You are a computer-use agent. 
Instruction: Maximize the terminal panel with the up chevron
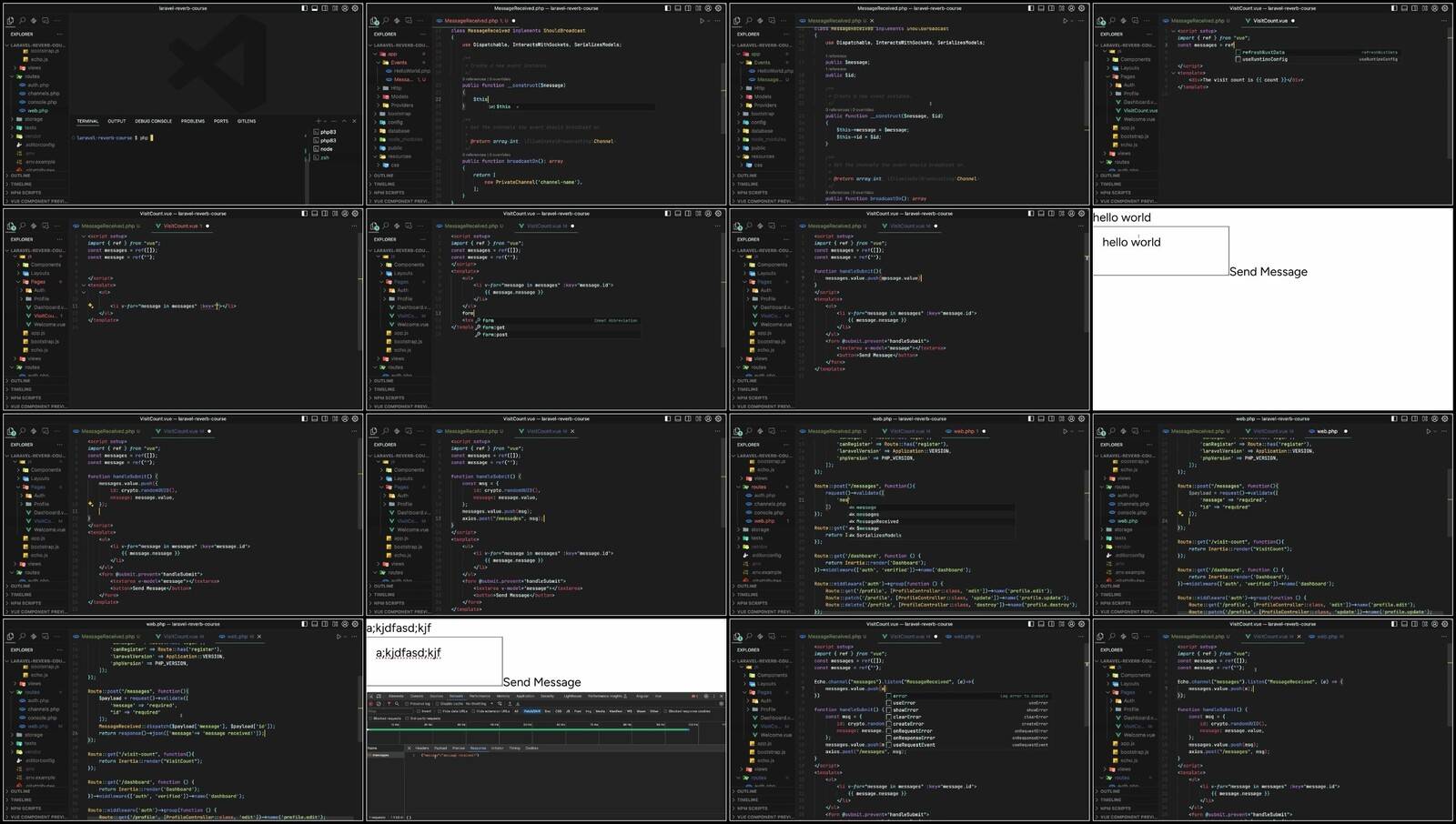pyautogui.click(x=344, y=121)
